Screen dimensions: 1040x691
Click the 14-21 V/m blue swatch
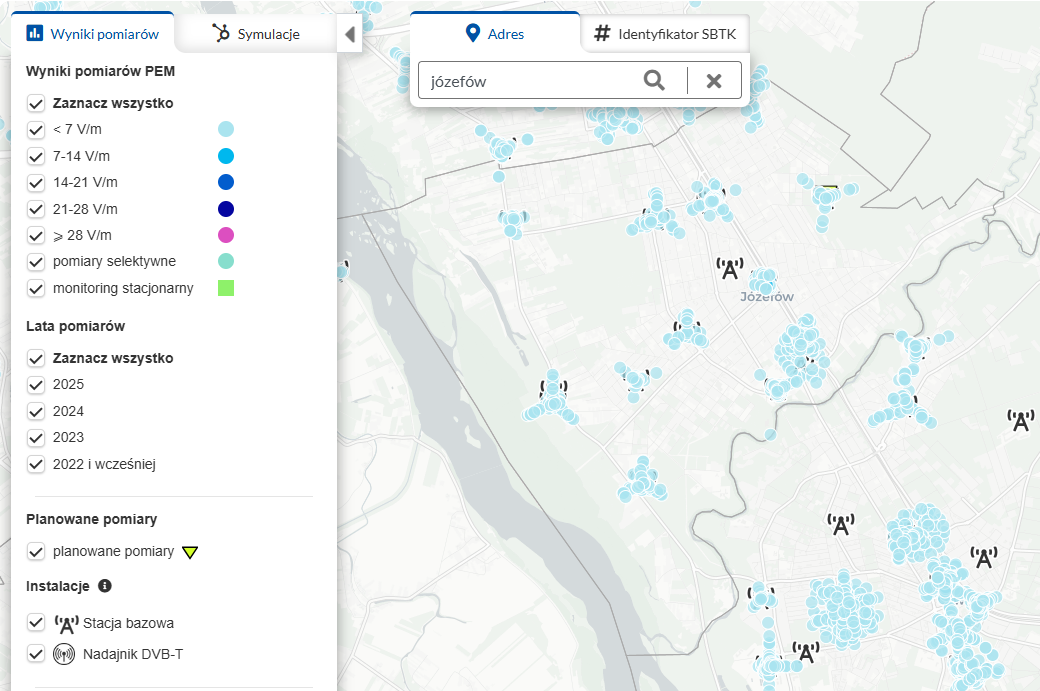(x=226, y=182)
